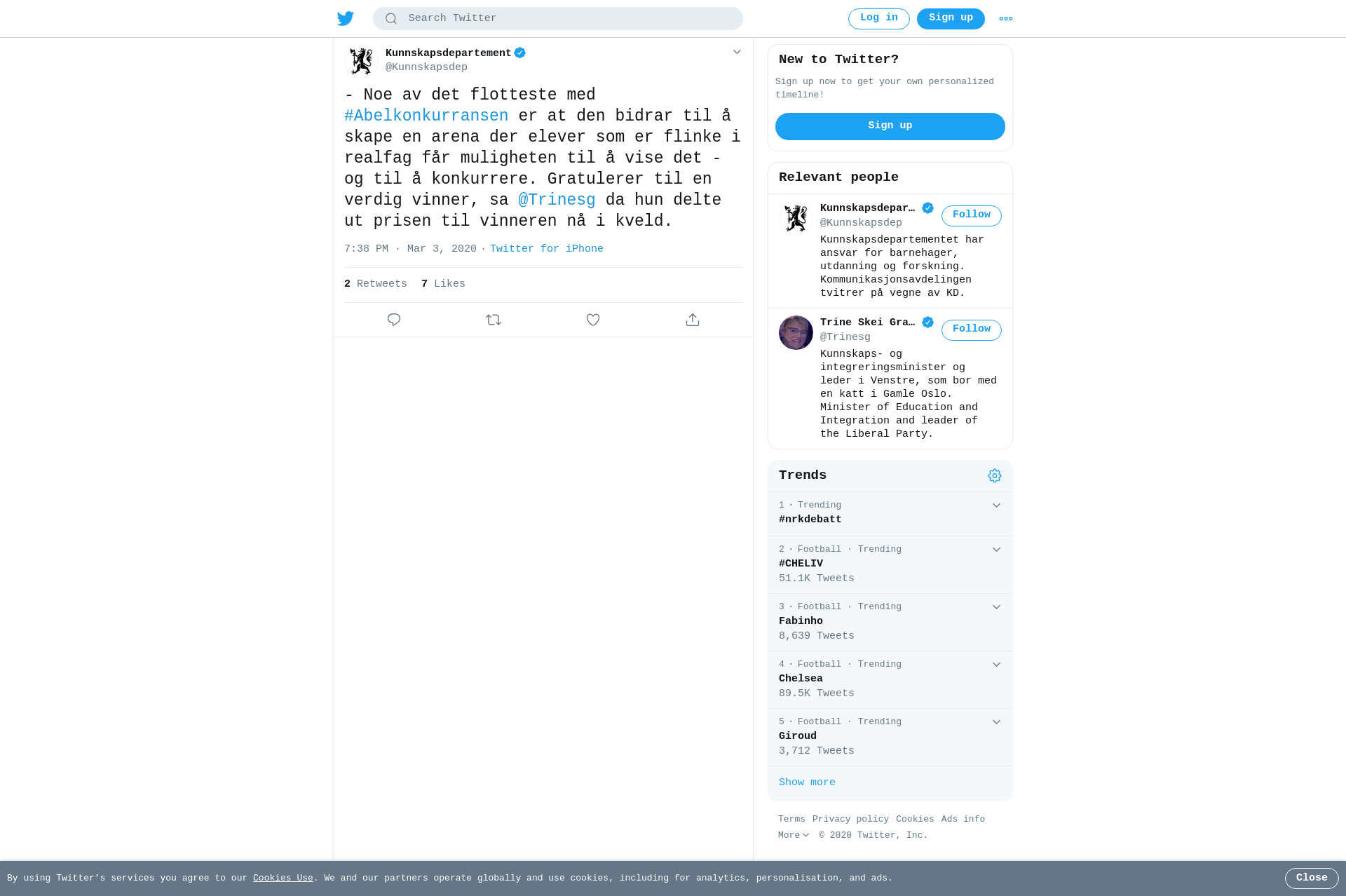Retweet the Kunnskapsdepartement tweet
The width and height of the screenshot is (1346, 896).
pyautogui.click(x=494, y=320)
